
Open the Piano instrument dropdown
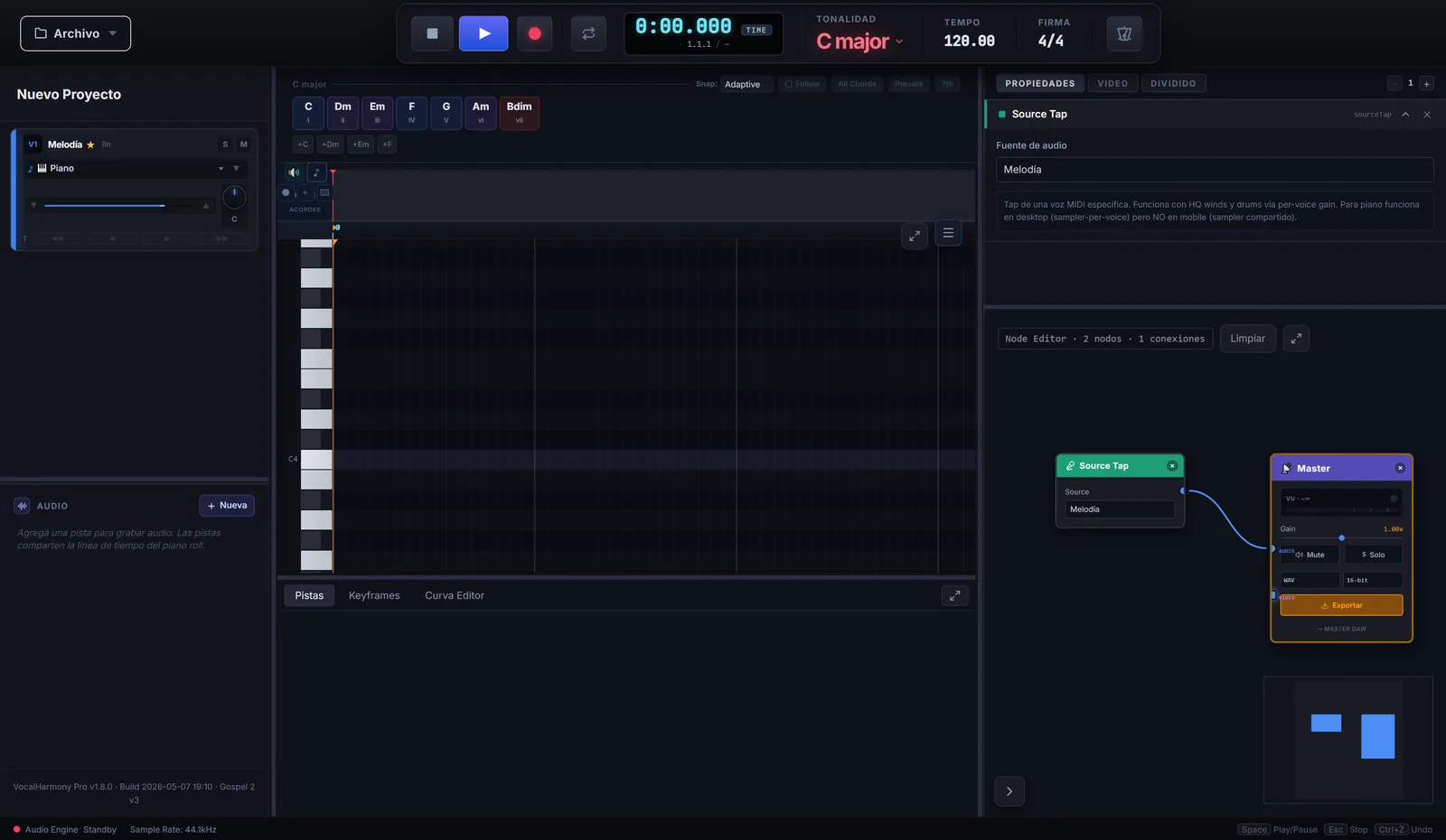[x=125, y=168]
